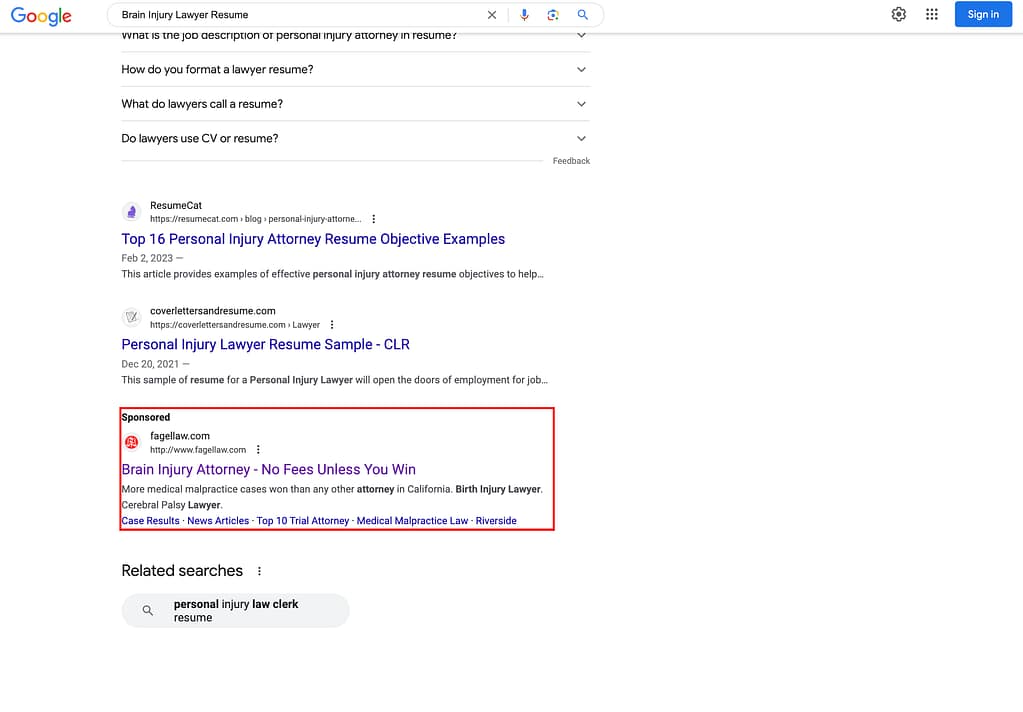Expand 'What do lawyers call a resume?'
1023x712 pixels.
[356, 104]
